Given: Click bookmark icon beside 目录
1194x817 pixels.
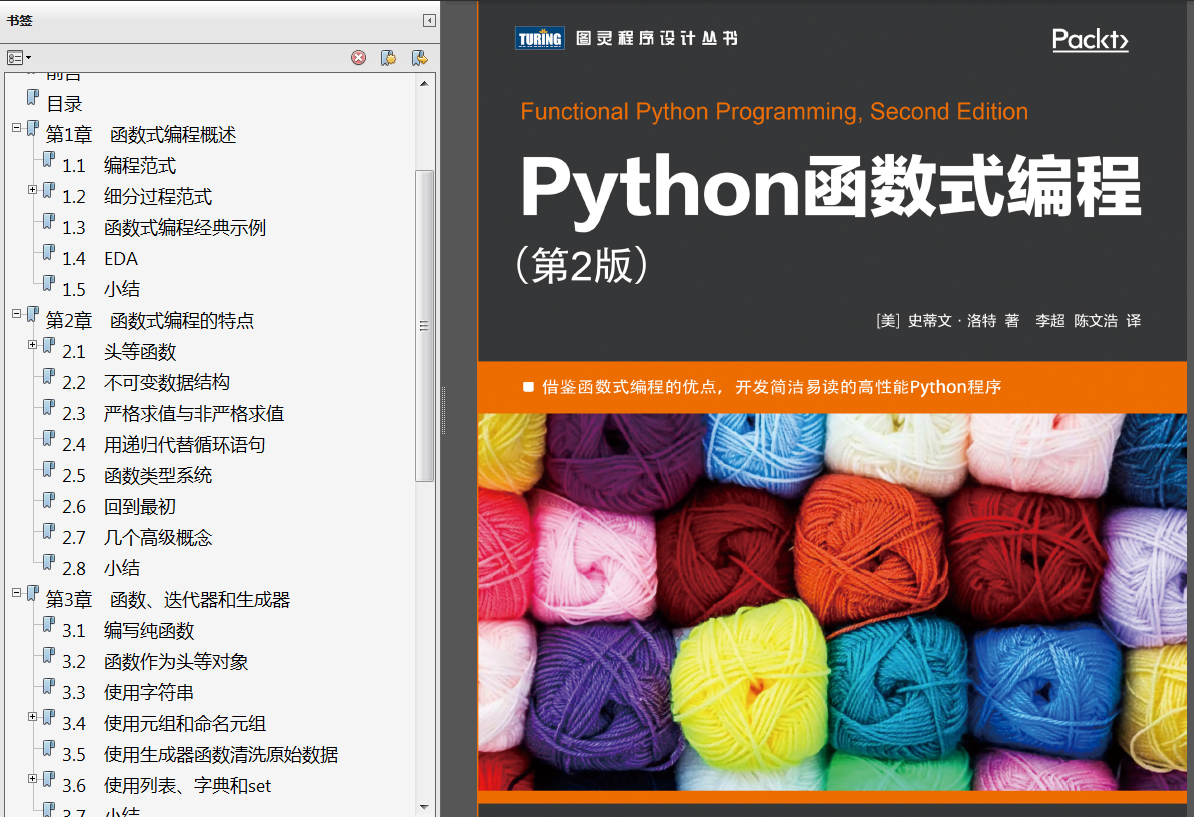Looking at the screenshot, I should click(32, 97).
